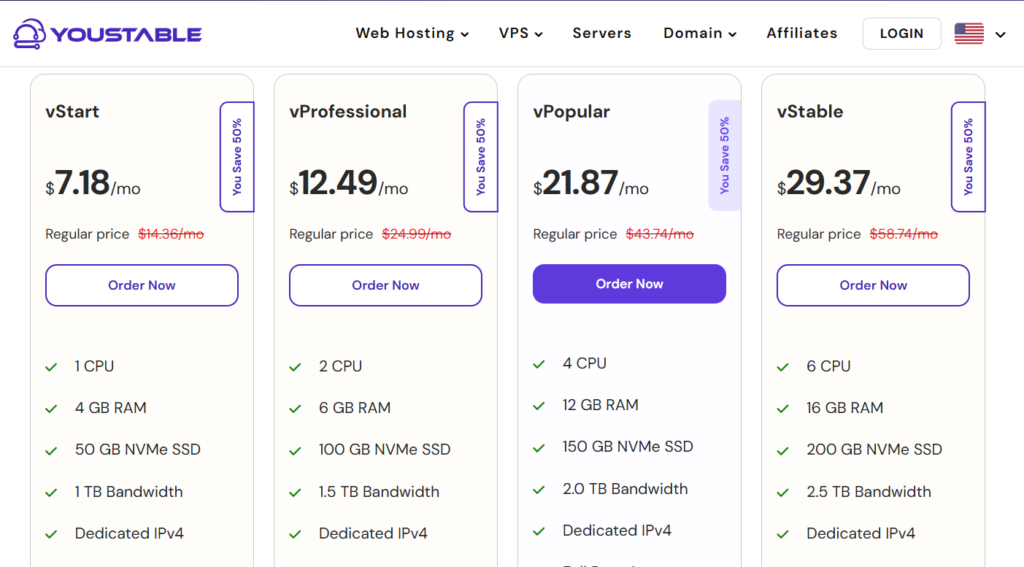Click the checkmark beside 1 TB Bandwidth
The width and height of the screenshot is (1024, 567).
[51, 493]
